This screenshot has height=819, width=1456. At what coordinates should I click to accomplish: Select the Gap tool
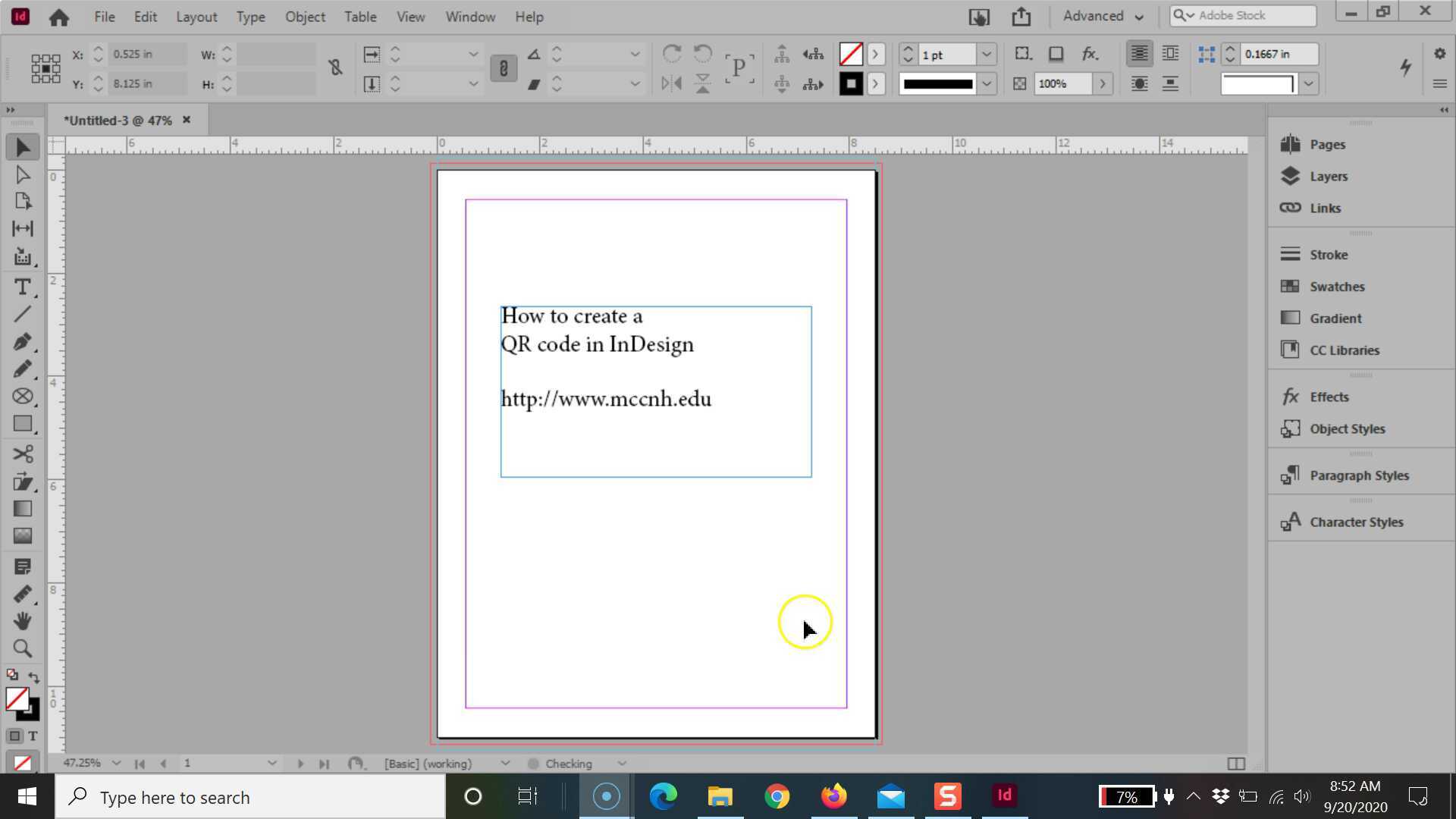[x=22, y=228]
